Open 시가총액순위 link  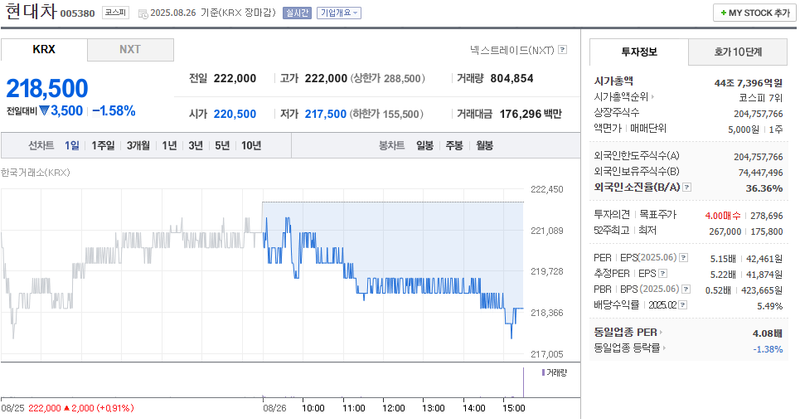[621, 96]
